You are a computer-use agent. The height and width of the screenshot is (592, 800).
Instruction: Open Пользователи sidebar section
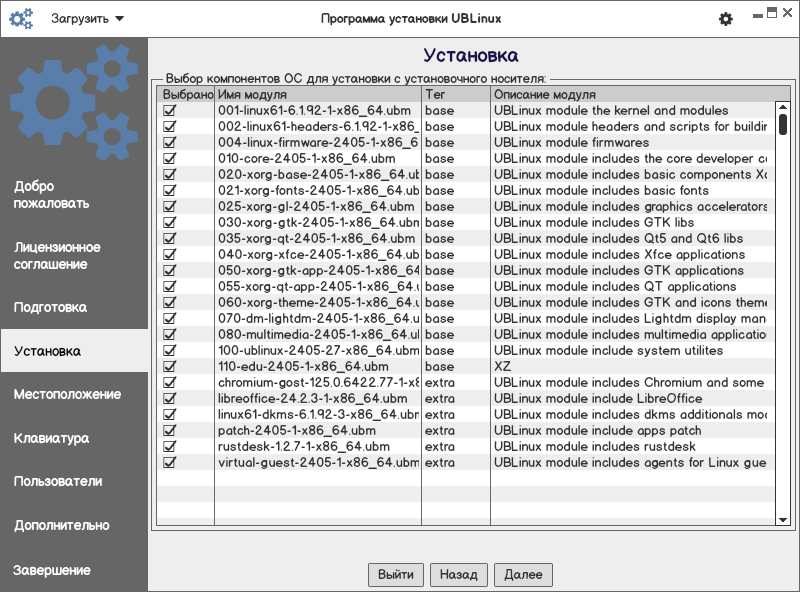pos(58,481)
